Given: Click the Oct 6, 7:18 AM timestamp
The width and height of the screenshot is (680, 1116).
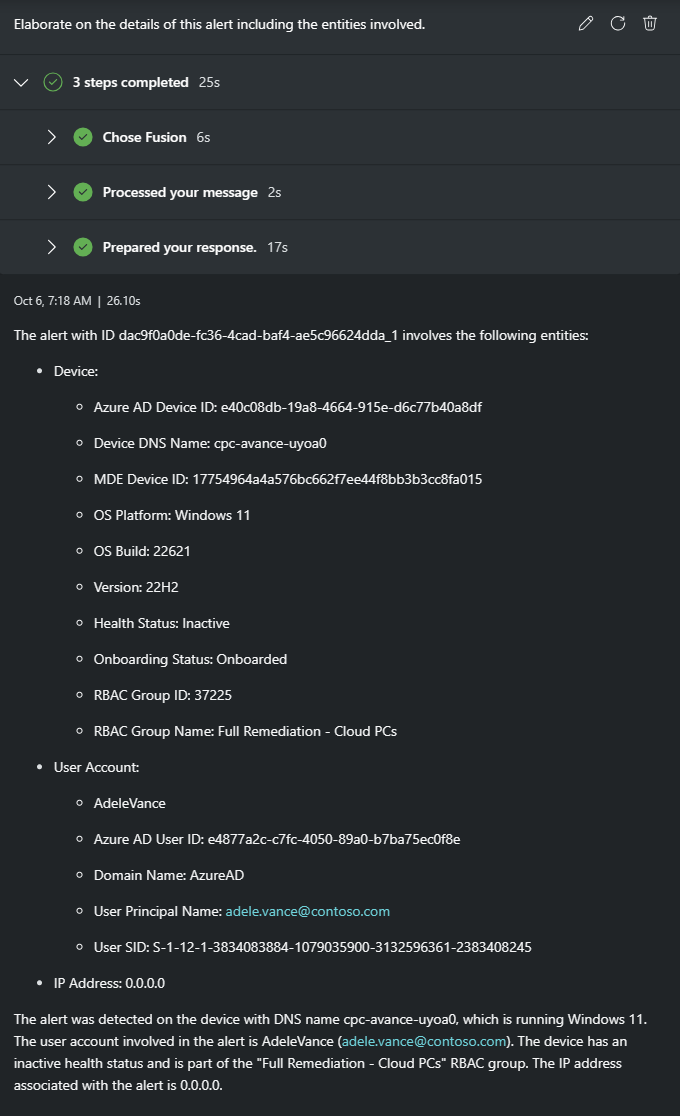Looking at the screenshot, I should tap(52, 300).
